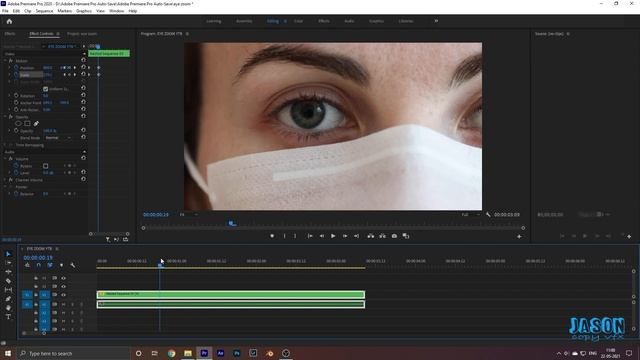Step forward one frame
This screenshot has height=360, width=640.
345,236
